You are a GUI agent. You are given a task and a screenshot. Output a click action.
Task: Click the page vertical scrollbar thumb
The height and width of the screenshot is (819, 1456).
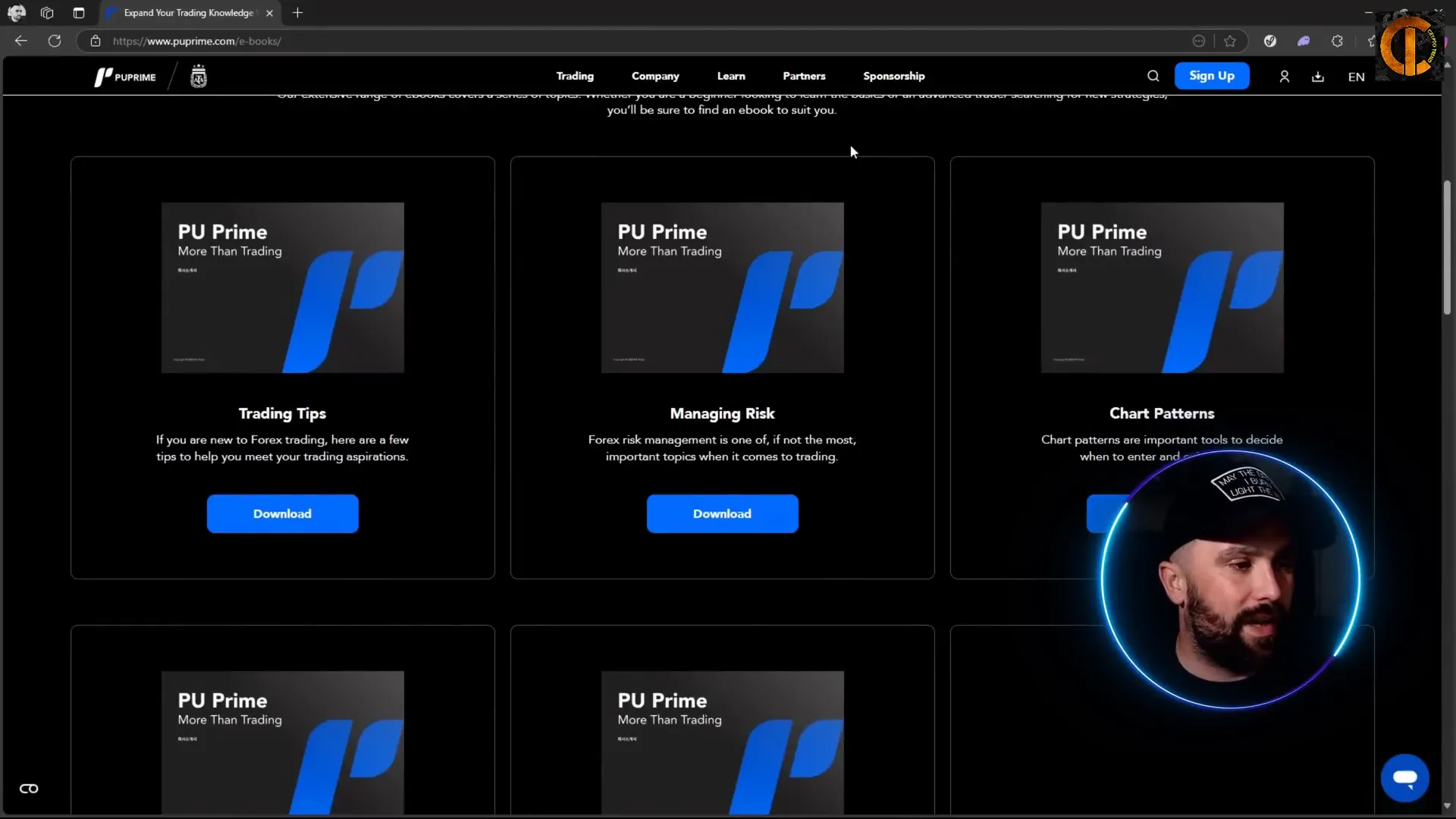[x=1447, y=247]
